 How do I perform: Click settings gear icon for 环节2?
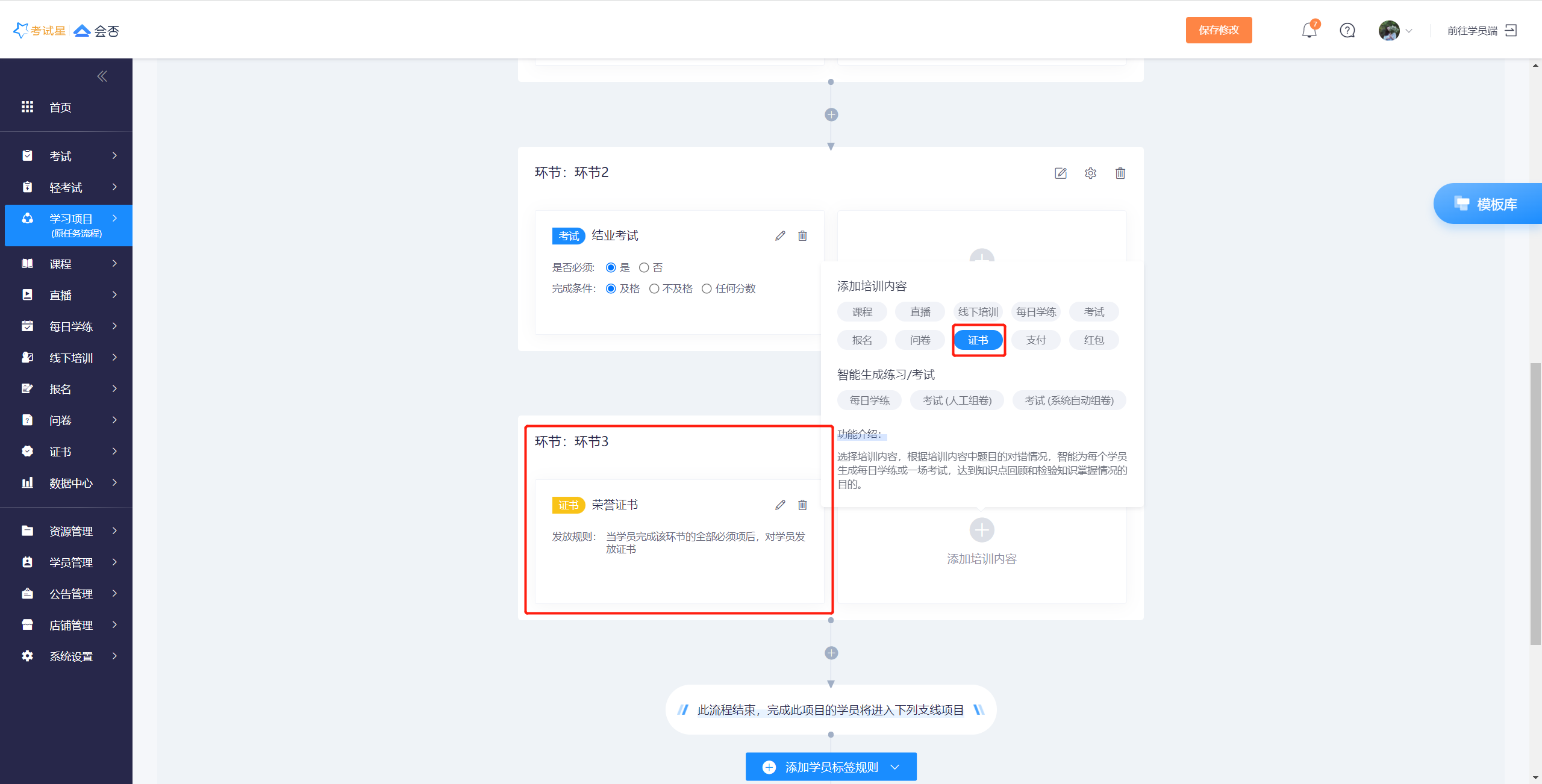coord(1090,173)
